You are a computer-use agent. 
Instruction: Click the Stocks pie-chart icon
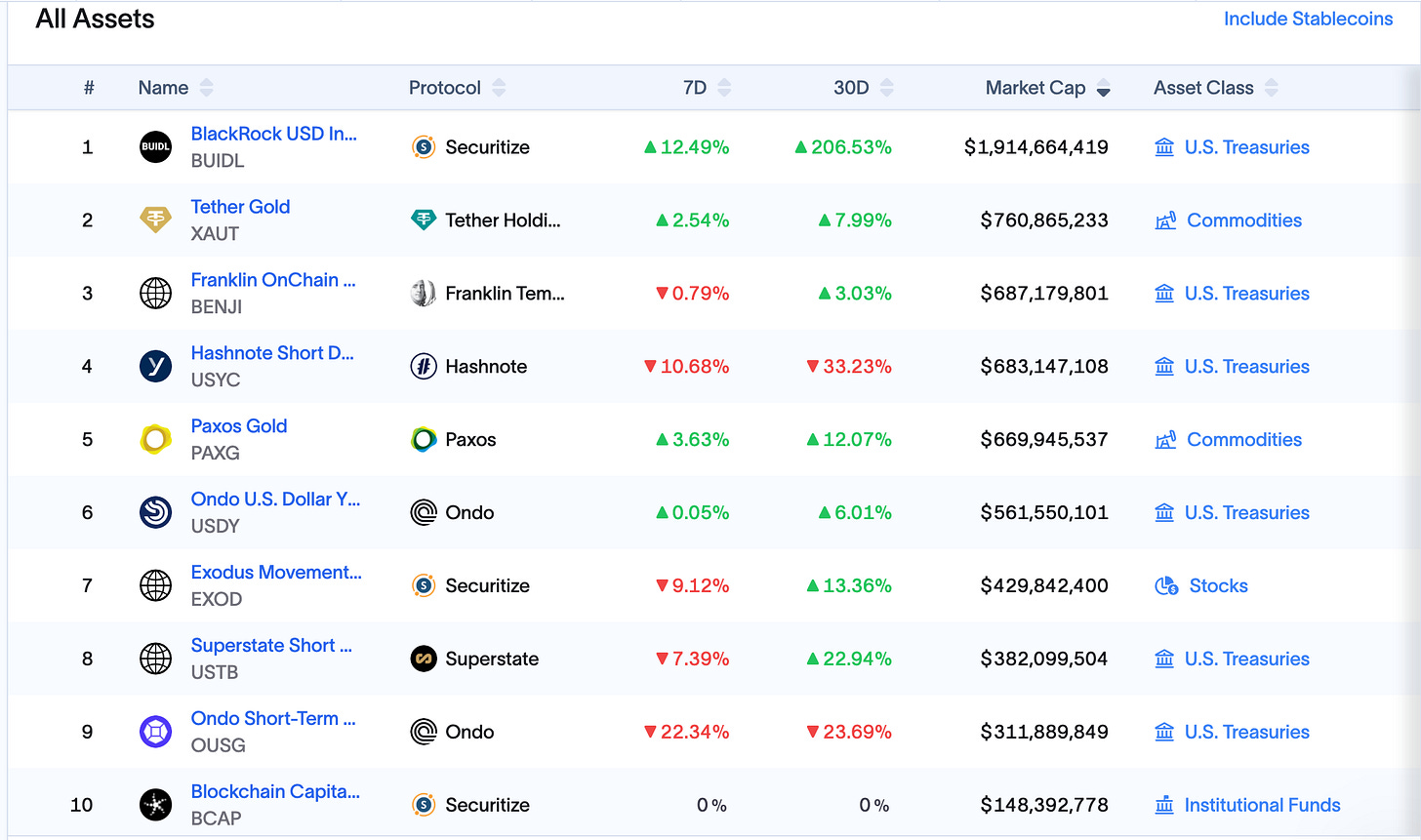[x=1166, y=586]
